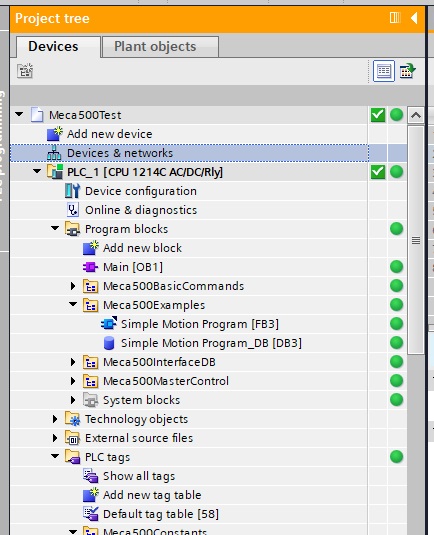
Task: Click the Meca500Test project file icon
Action: [37, 115]
